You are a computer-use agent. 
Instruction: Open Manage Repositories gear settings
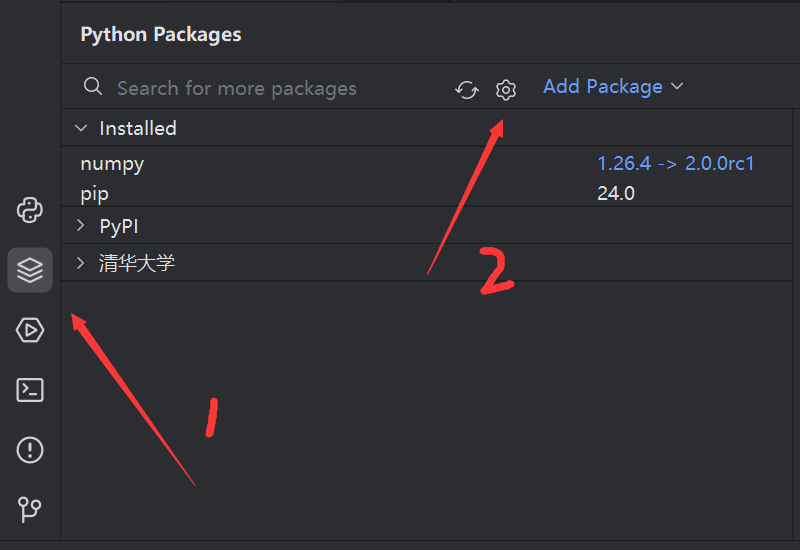506,90
